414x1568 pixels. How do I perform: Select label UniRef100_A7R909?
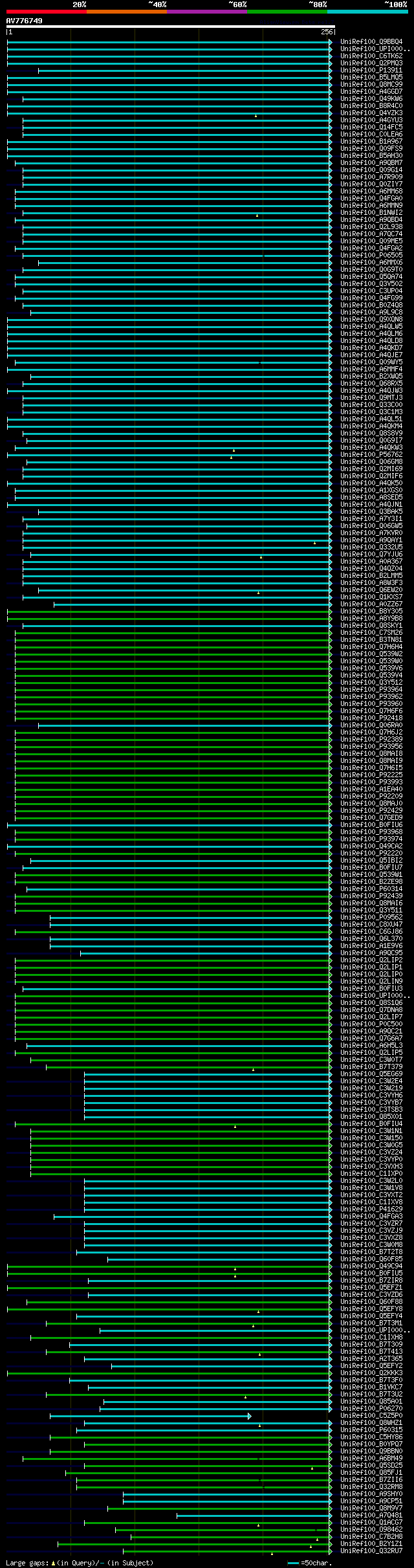click(x=371, y=177)
